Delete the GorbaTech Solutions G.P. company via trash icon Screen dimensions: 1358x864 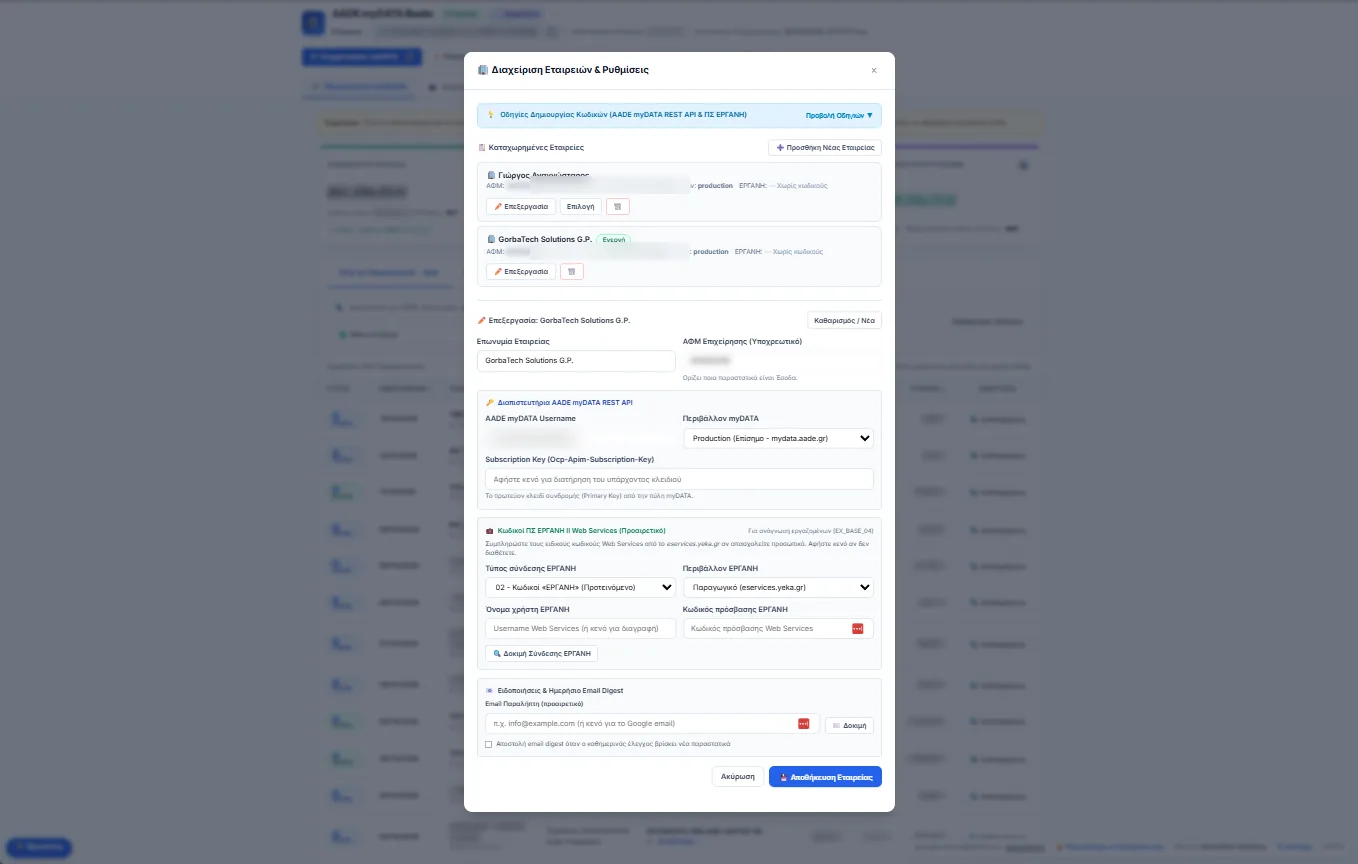coord(572,271)
